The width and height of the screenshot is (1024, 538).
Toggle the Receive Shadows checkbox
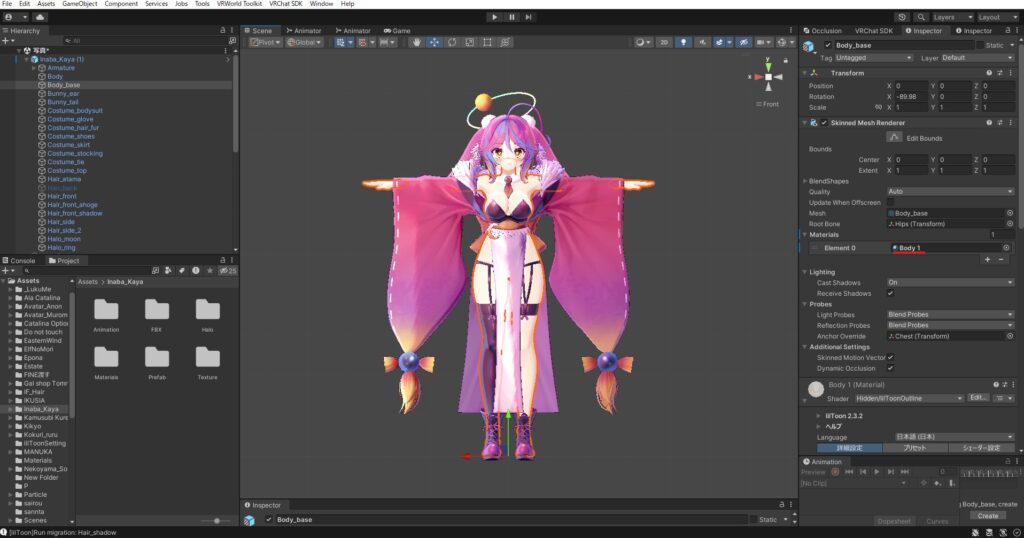891,294
